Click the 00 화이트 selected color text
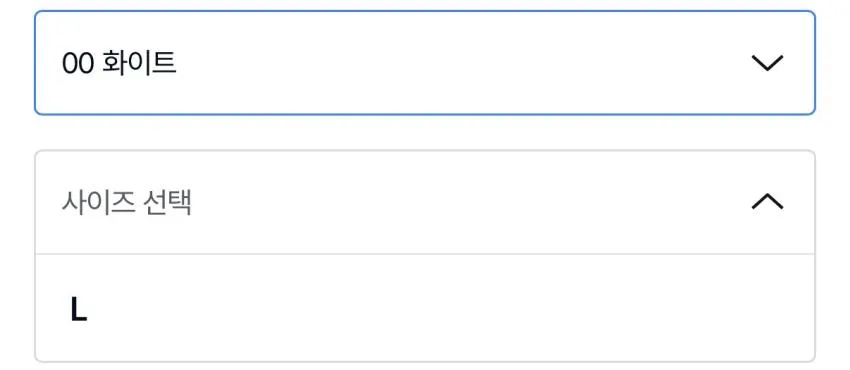850x370 pixels. point(119,63)
